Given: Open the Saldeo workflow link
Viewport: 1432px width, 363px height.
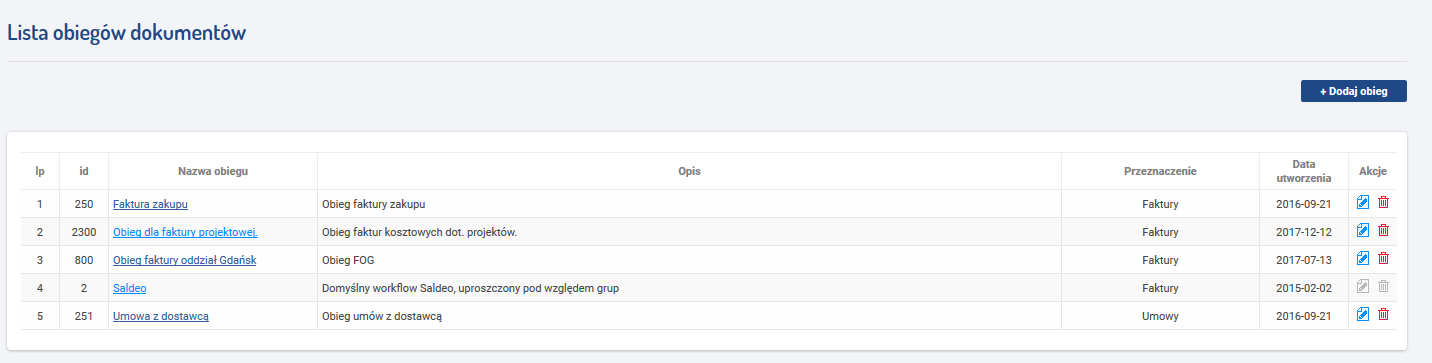Looking at the screenshot, I should click(130, 288).
